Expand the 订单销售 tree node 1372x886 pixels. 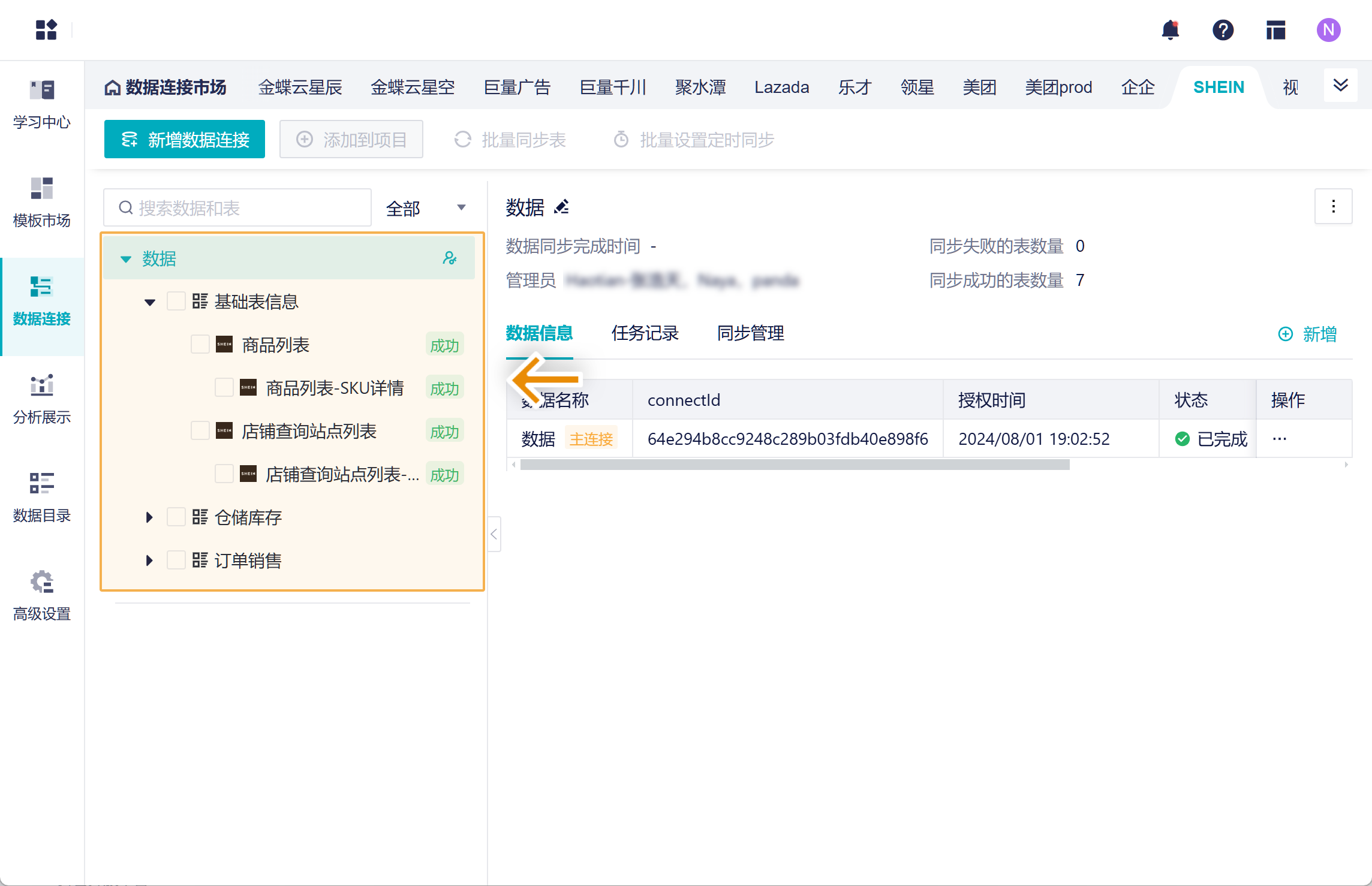point(149,560)
